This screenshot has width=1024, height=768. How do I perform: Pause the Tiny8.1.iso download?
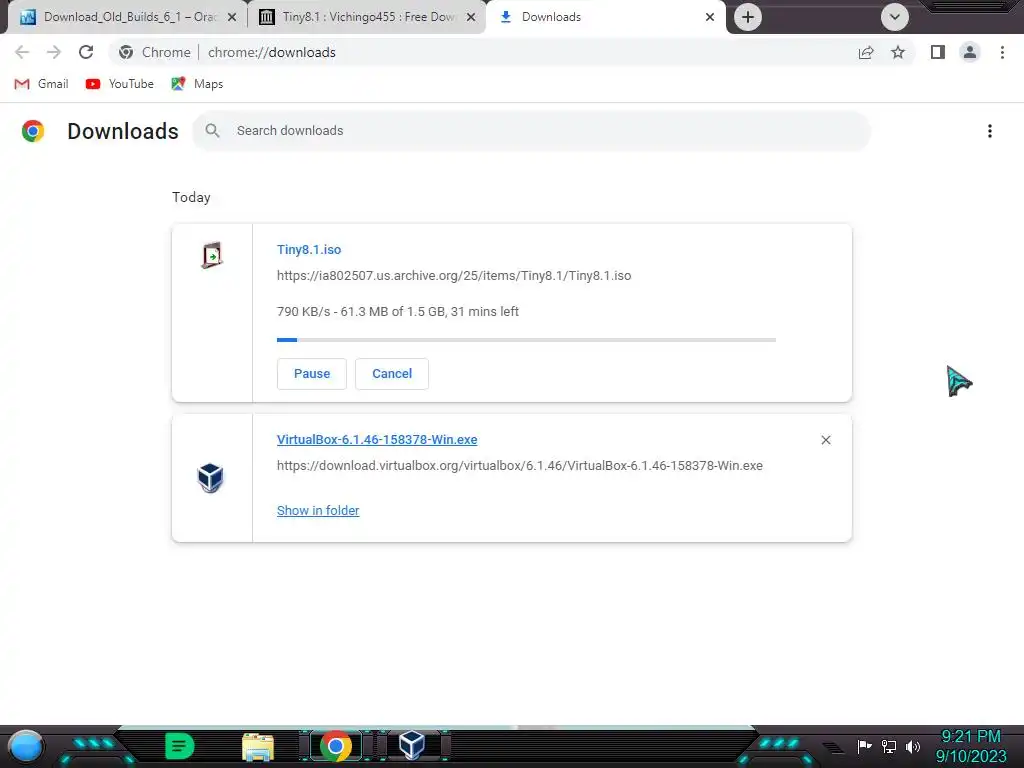[312, 374]
